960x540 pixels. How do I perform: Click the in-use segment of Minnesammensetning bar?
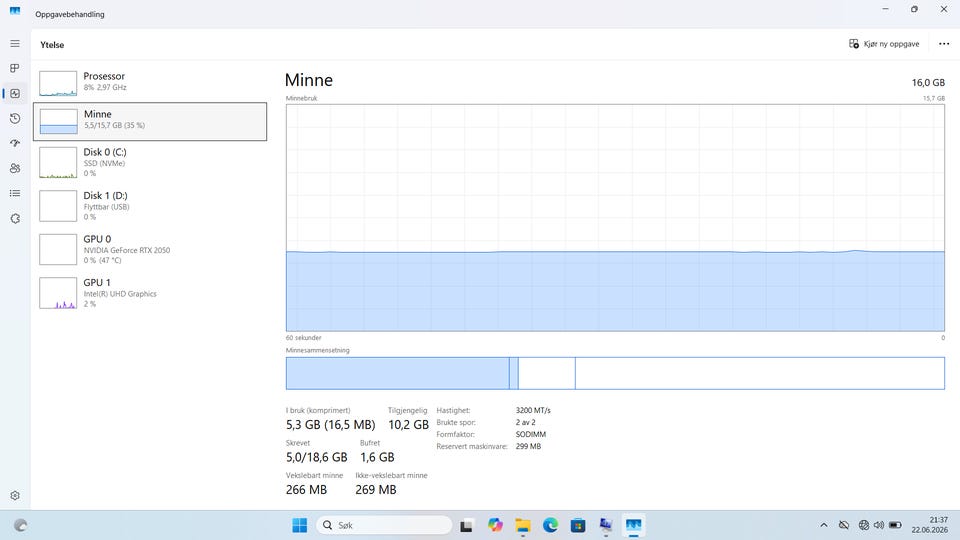[x=397, y=373]
